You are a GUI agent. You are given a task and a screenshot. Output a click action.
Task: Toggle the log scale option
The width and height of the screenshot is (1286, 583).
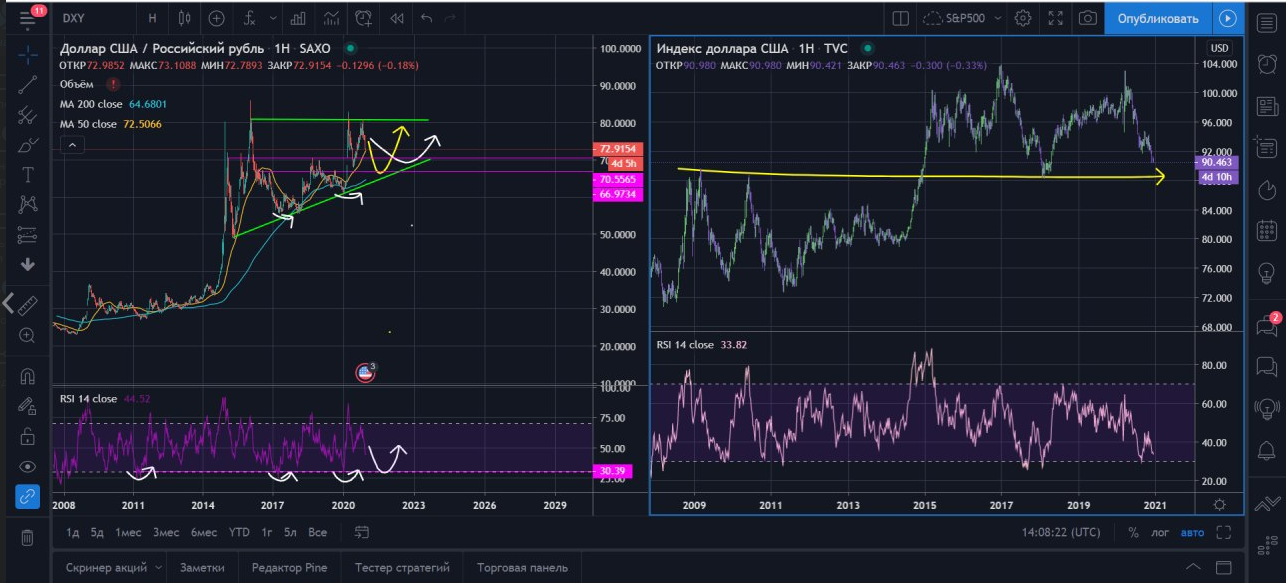coord(1160,533)
